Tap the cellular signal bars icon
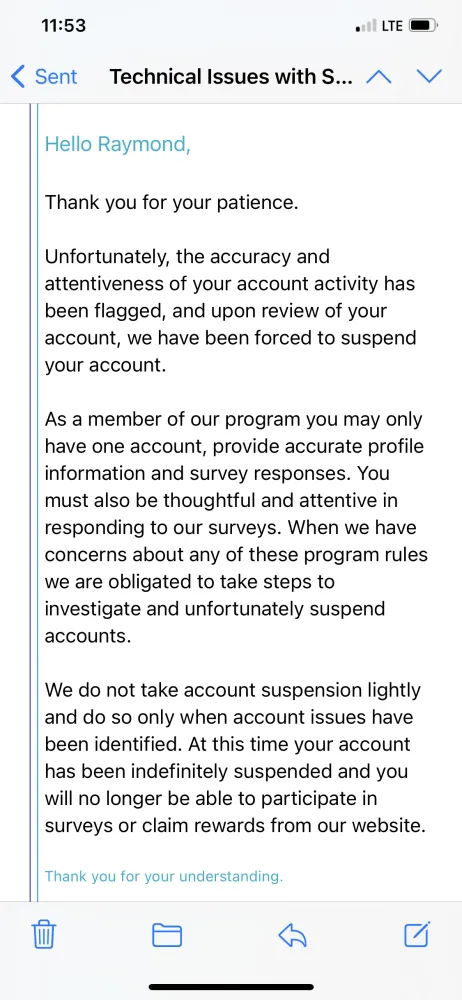Screen dimensions: 462x1000 point(366,27)
